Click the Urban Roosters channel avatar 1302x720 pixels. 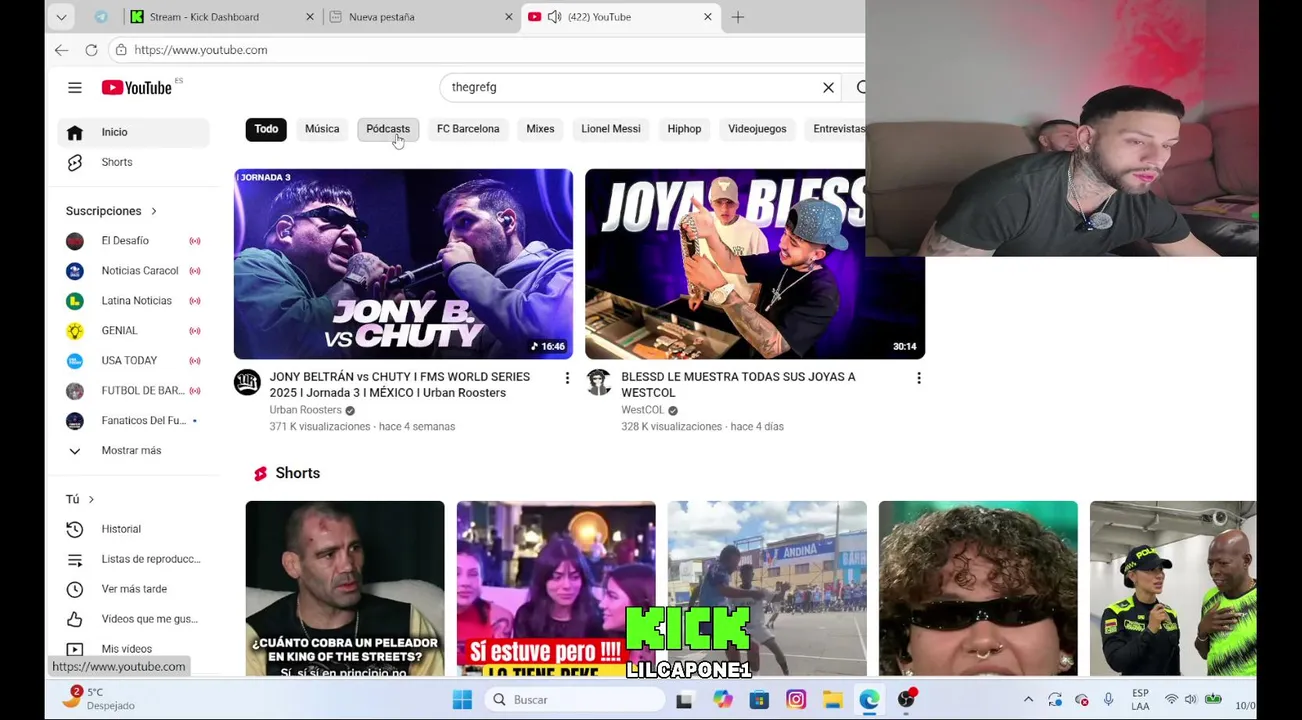click(x=247, y=382)
